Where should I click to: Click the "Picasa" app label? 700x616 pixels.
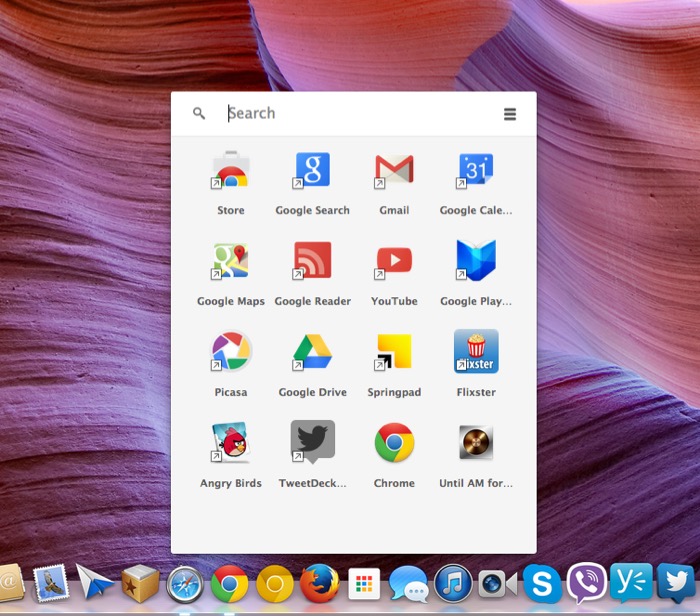click(231, 392)
